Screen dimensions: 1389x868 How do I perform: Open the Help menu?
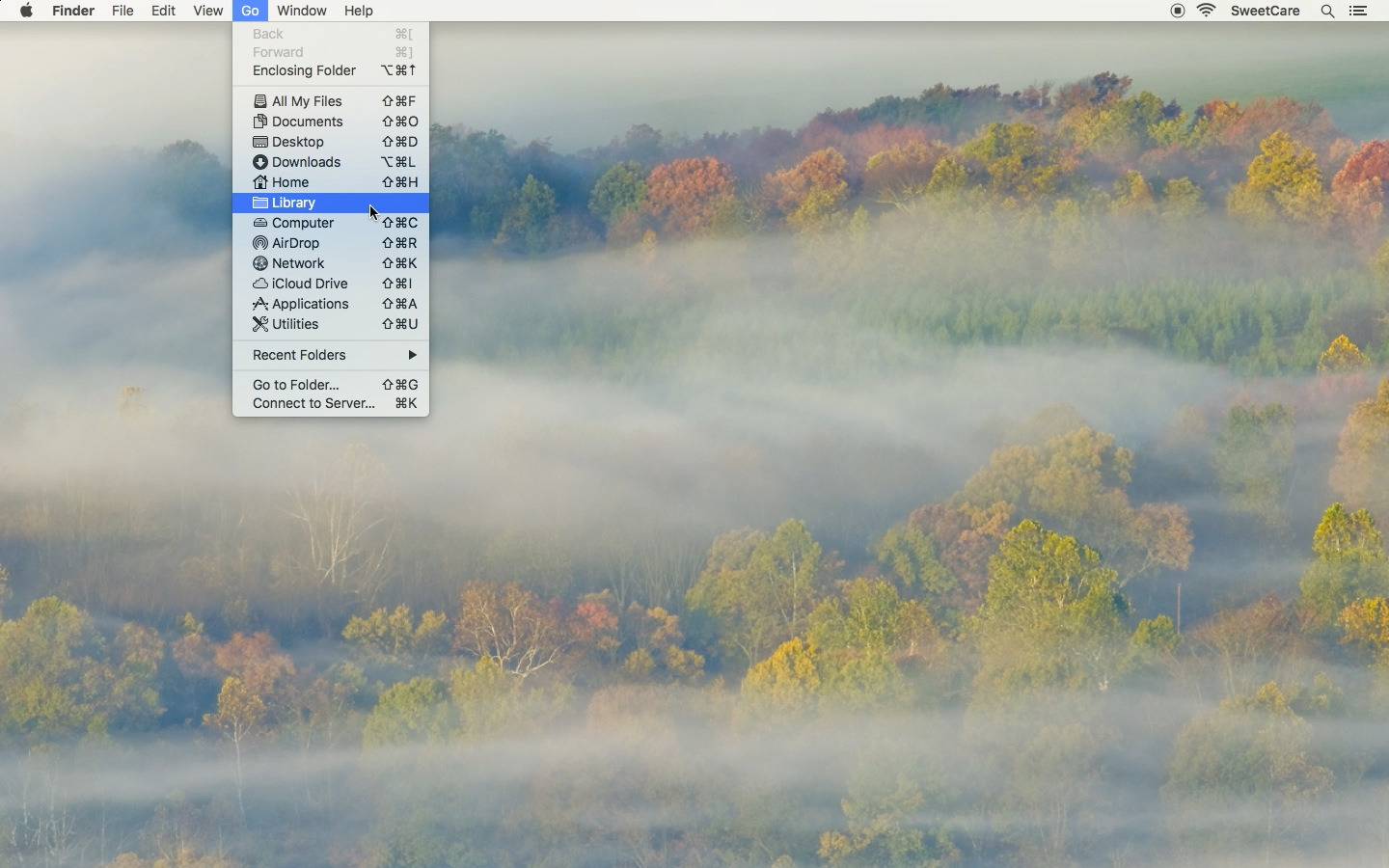pos(359,11)
